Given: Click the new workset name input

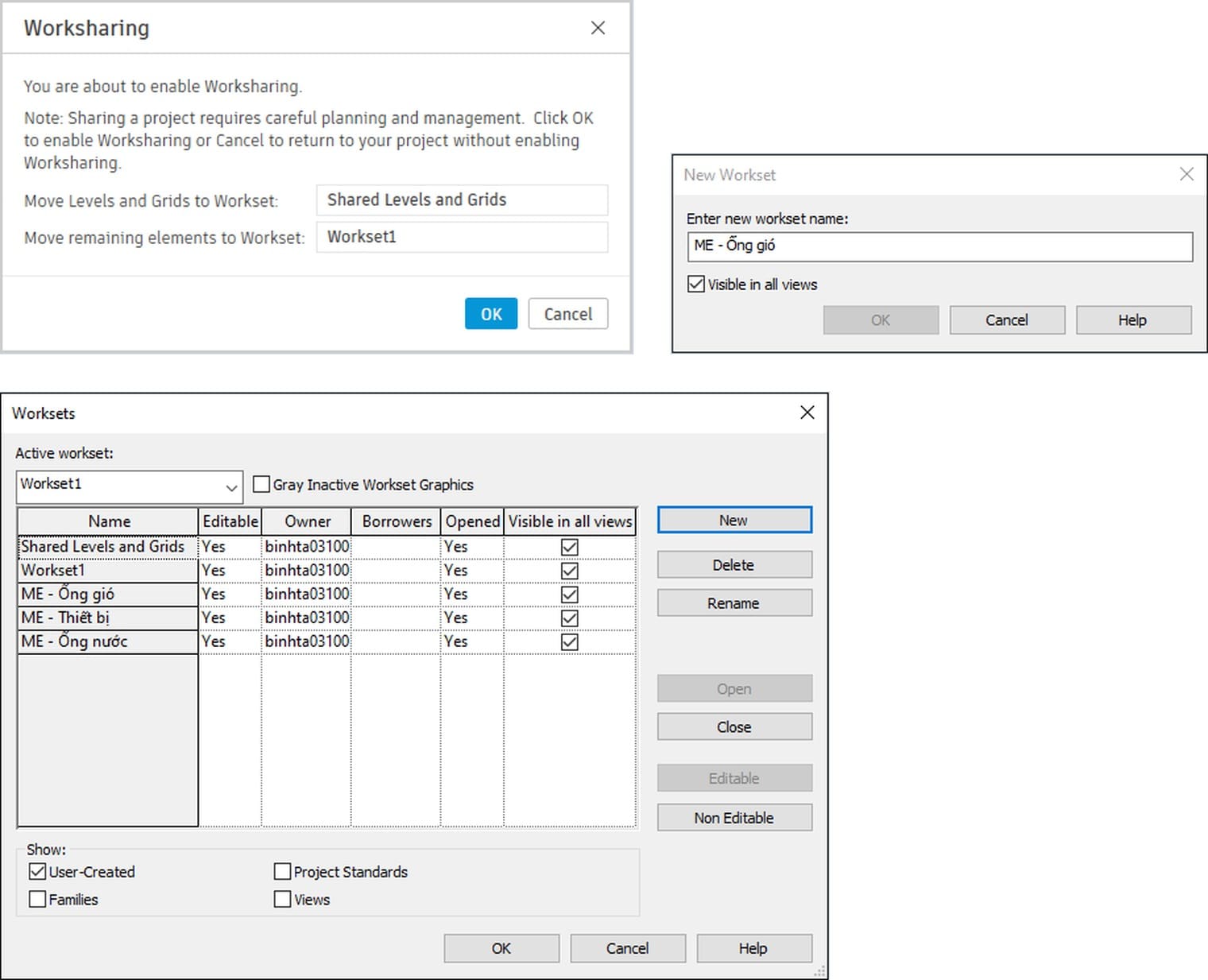Looking at the screenshot, I should pyautogui.click(x=939, y=246).
